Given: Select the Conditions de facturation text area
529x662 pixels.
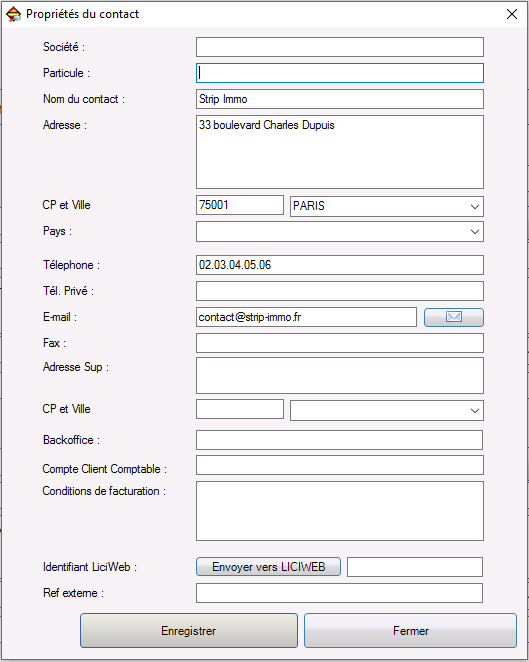Looking at the screenshot, I should click(340, 511).
